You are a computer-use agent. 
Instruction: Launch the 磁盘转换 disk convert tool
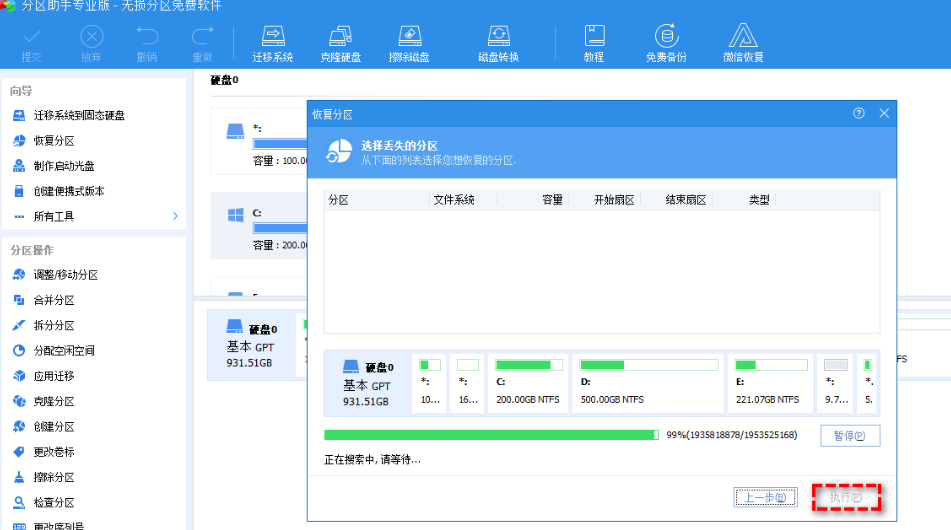497,43
